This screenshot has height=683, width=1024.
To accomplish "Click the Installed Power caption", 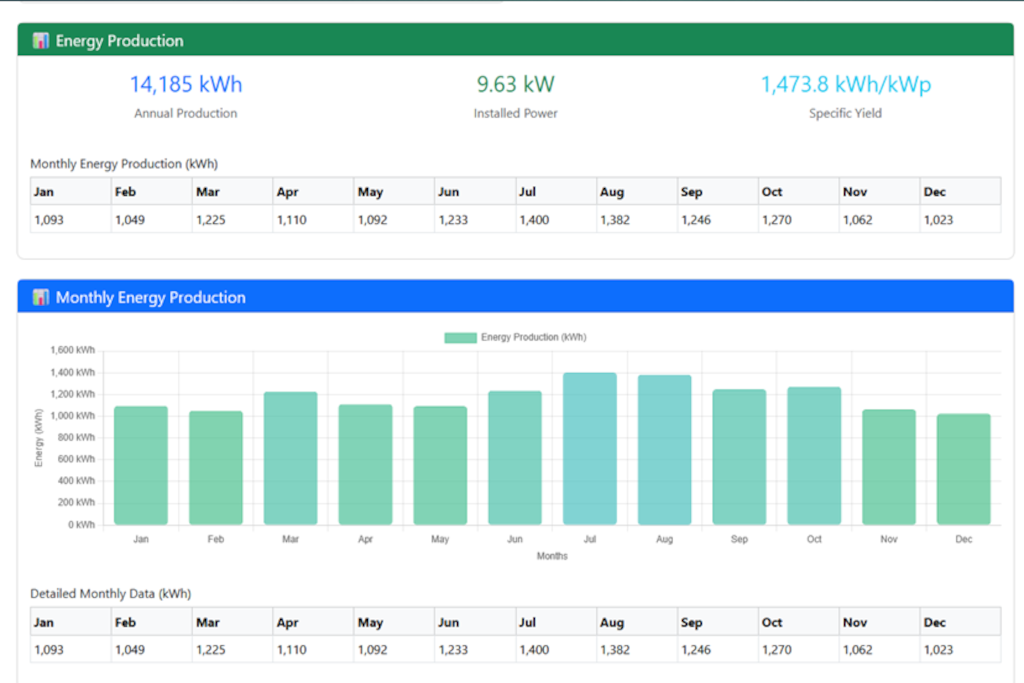I will click(x=515, y=113).
